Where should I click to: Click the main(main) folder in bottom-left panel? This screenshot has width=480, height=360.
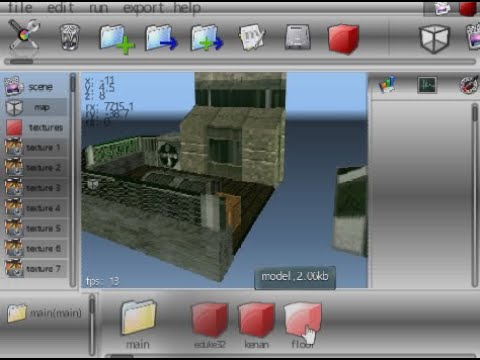tap(44, 313)
